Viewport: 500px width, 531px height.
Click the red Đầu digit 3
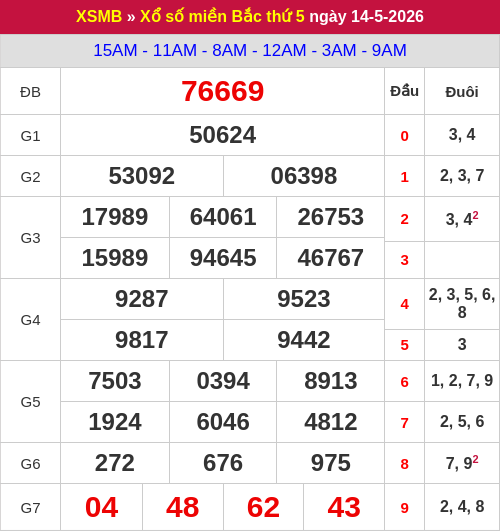click(404, 260)
